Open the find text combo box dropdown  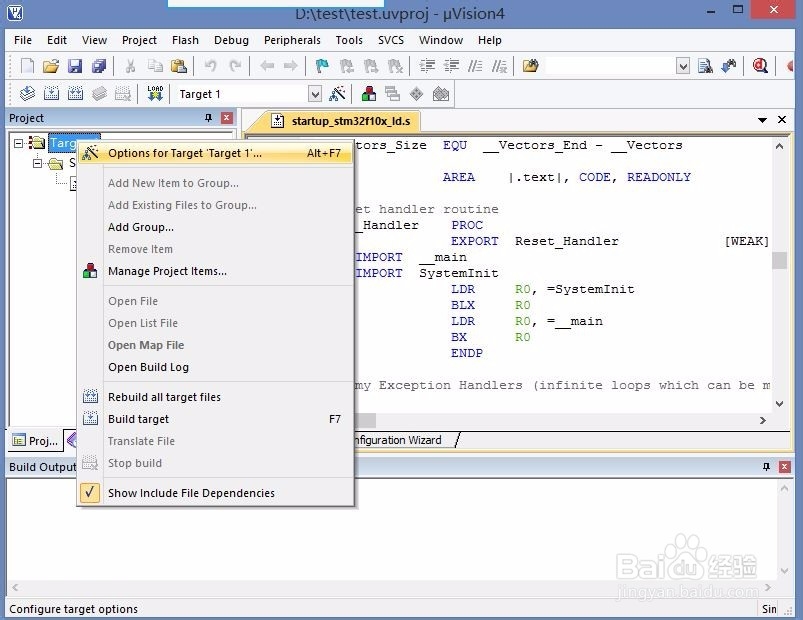coord(682,66)
